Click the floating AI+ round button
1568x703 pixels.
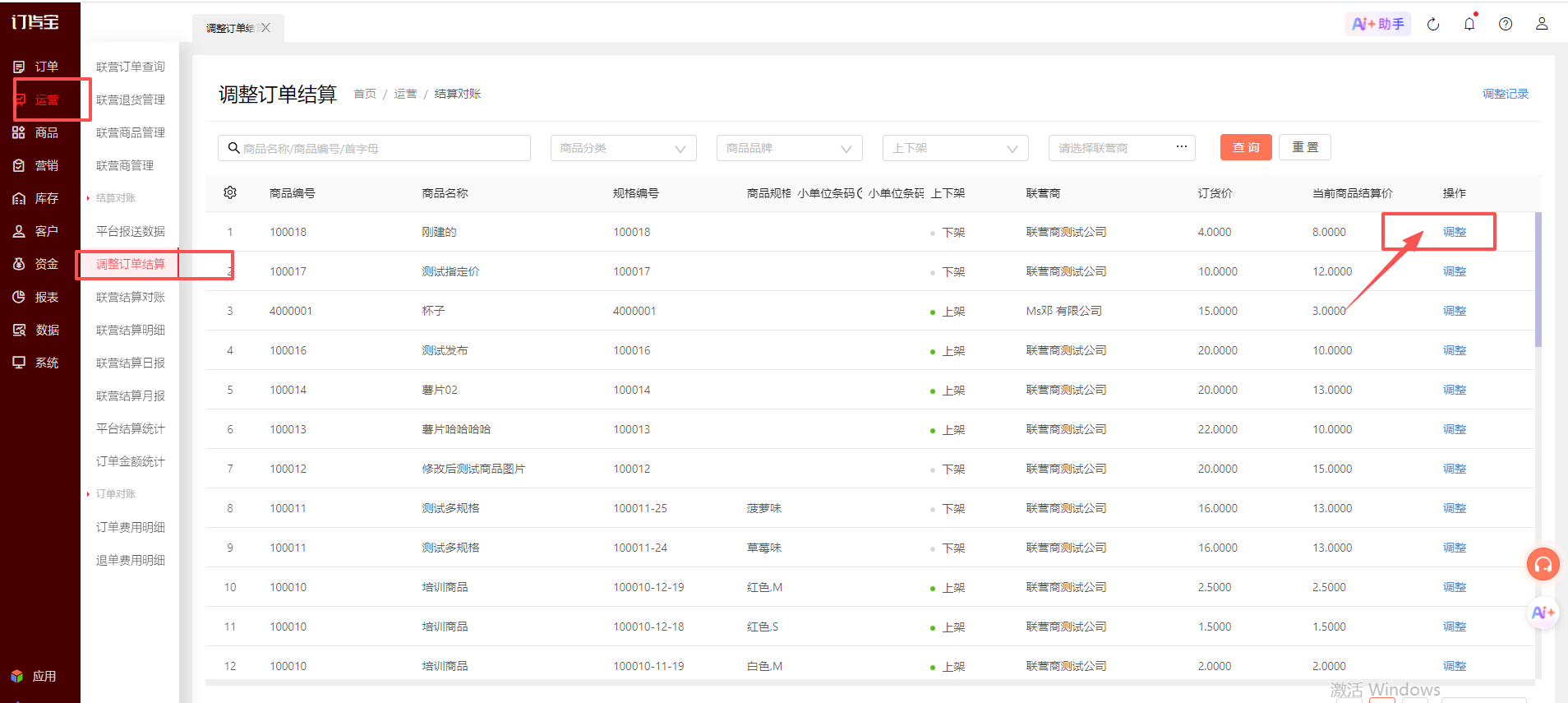1543,613
